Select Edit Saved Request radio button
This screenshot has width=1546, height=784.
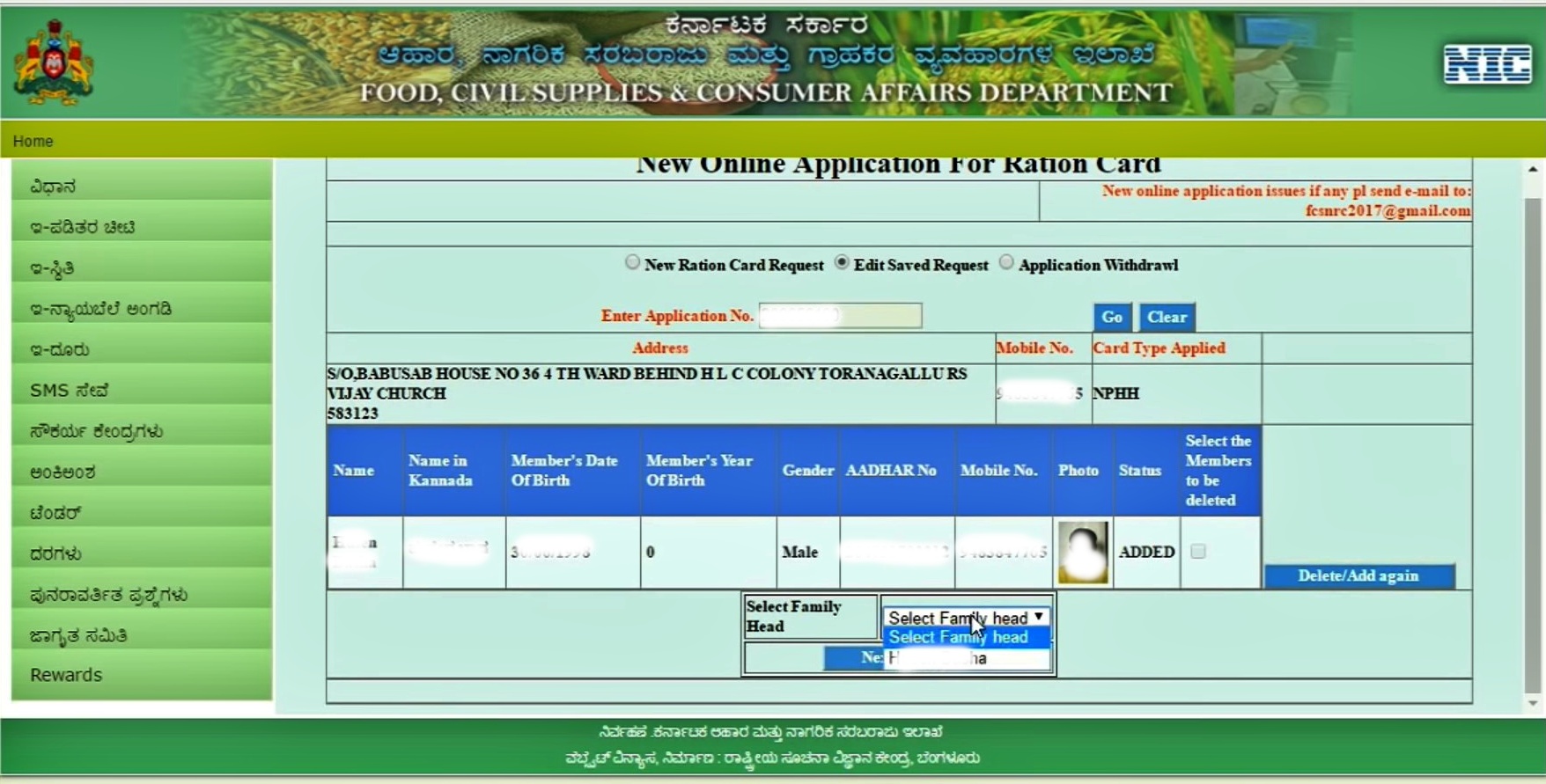click(842, 262)
